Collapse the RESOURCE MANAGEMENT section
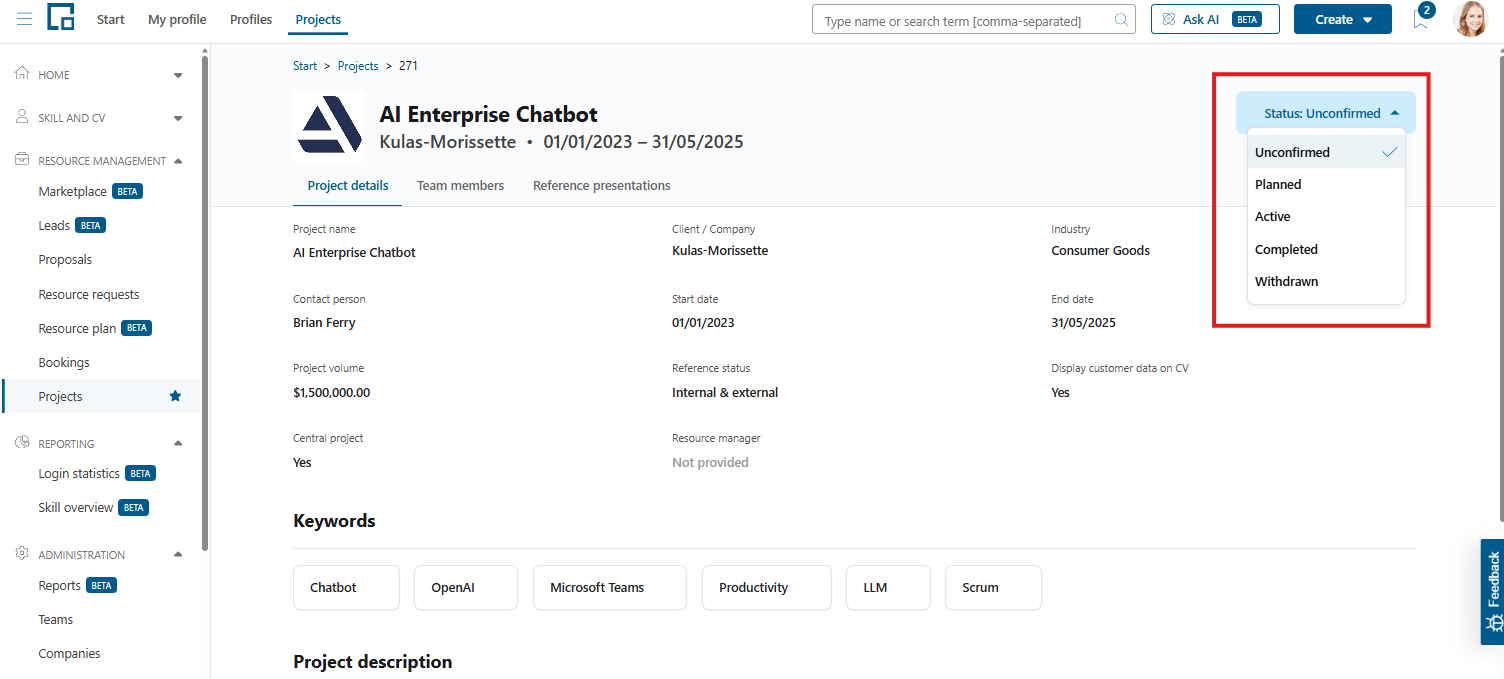Image resolution: width=1504 pixels, height=679 pixels. [178, 161]
